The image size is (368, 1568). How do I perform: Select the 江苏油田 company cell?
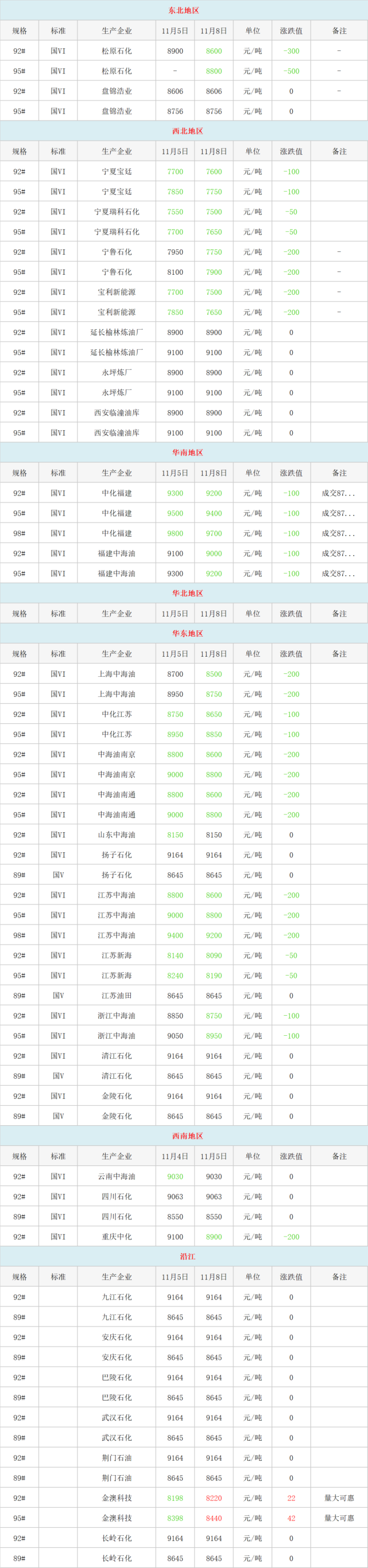tap(117, 995)
